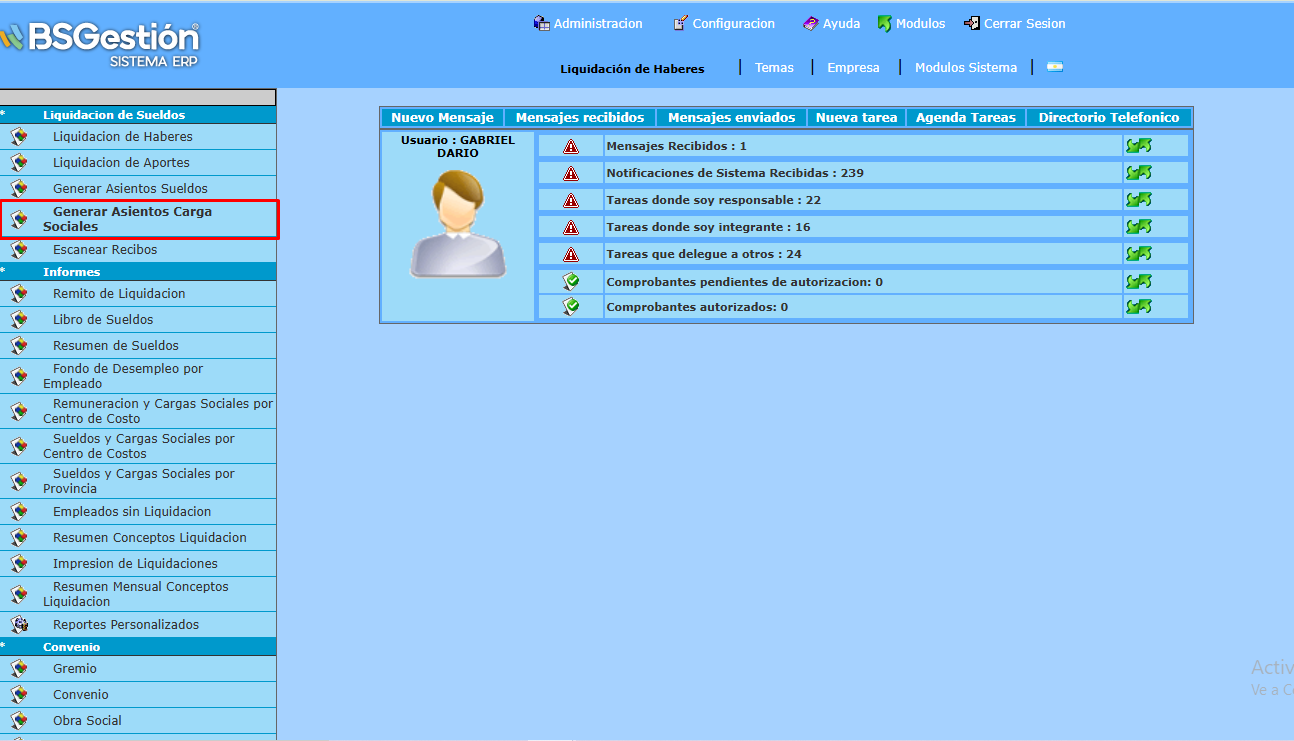Click text Tareas donde soy responsable : 22
Image resolution: width=1294 pixels, height=741 pixels.
point(714,200)
